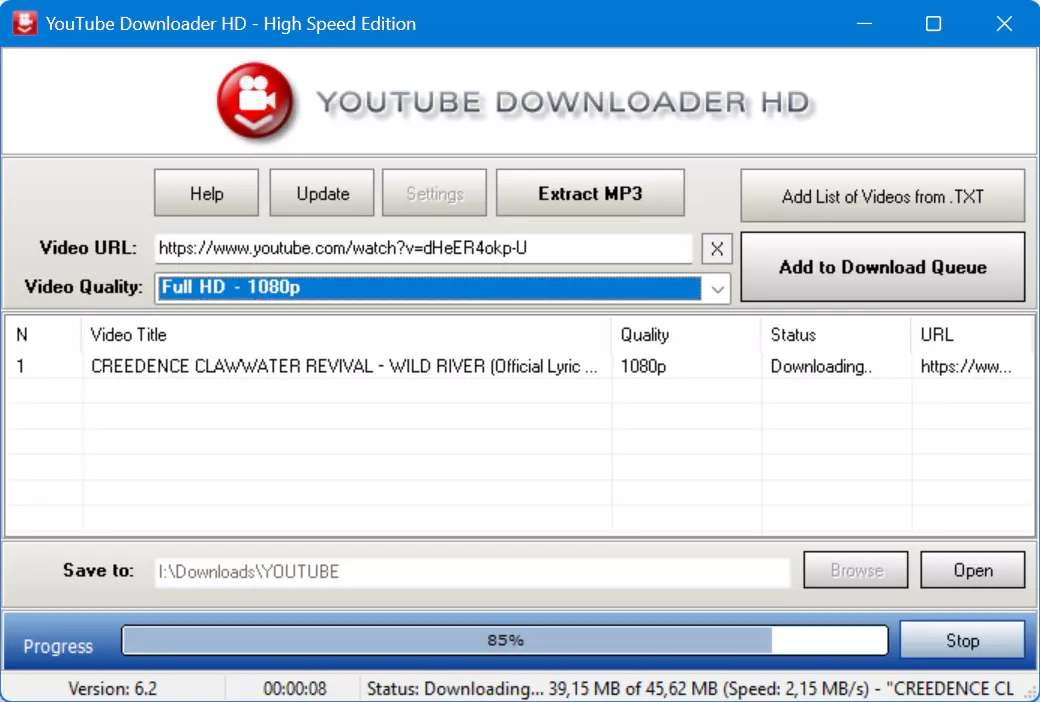Click the Browse button
Image resolution: width=1040 pixels, height=702 pixels.
pos(856,570)
